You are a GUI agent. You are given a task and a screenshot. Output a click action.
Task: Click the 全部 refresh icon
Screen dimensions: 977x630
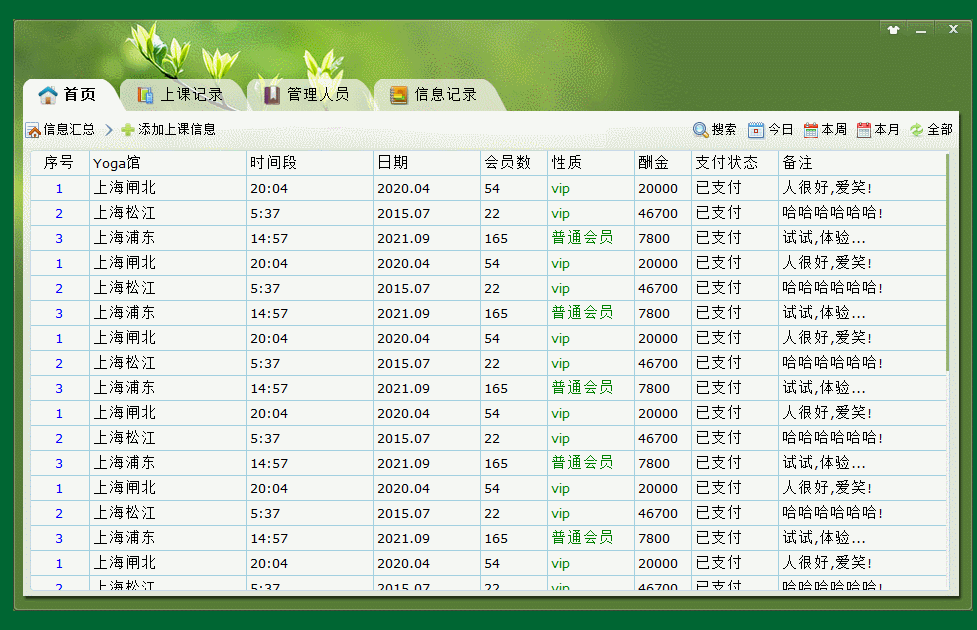click(x=917, y=130)
